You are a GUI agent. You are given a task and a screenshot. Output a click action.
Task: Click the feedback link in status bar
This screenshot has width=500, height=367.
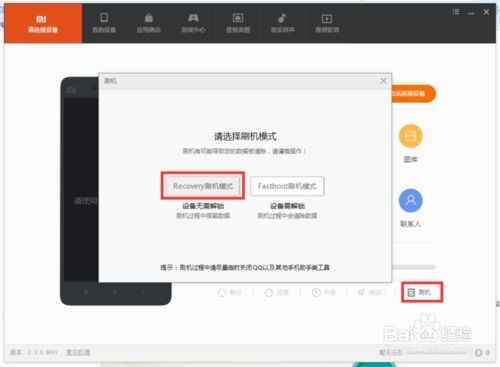[x=78, y=352]
